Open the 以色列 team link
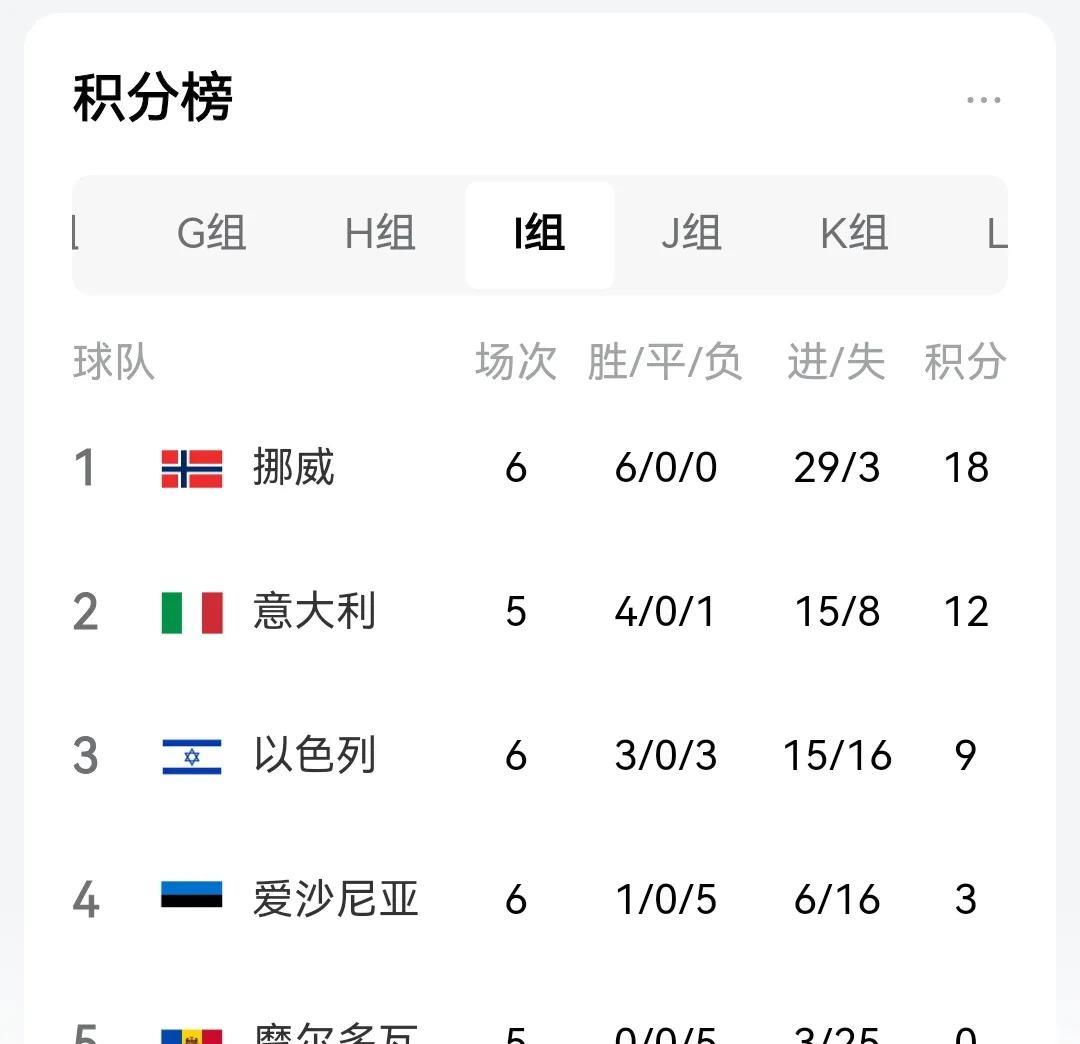The image size is (1080, 1044). pyautogui.click(x=314, y=756)
